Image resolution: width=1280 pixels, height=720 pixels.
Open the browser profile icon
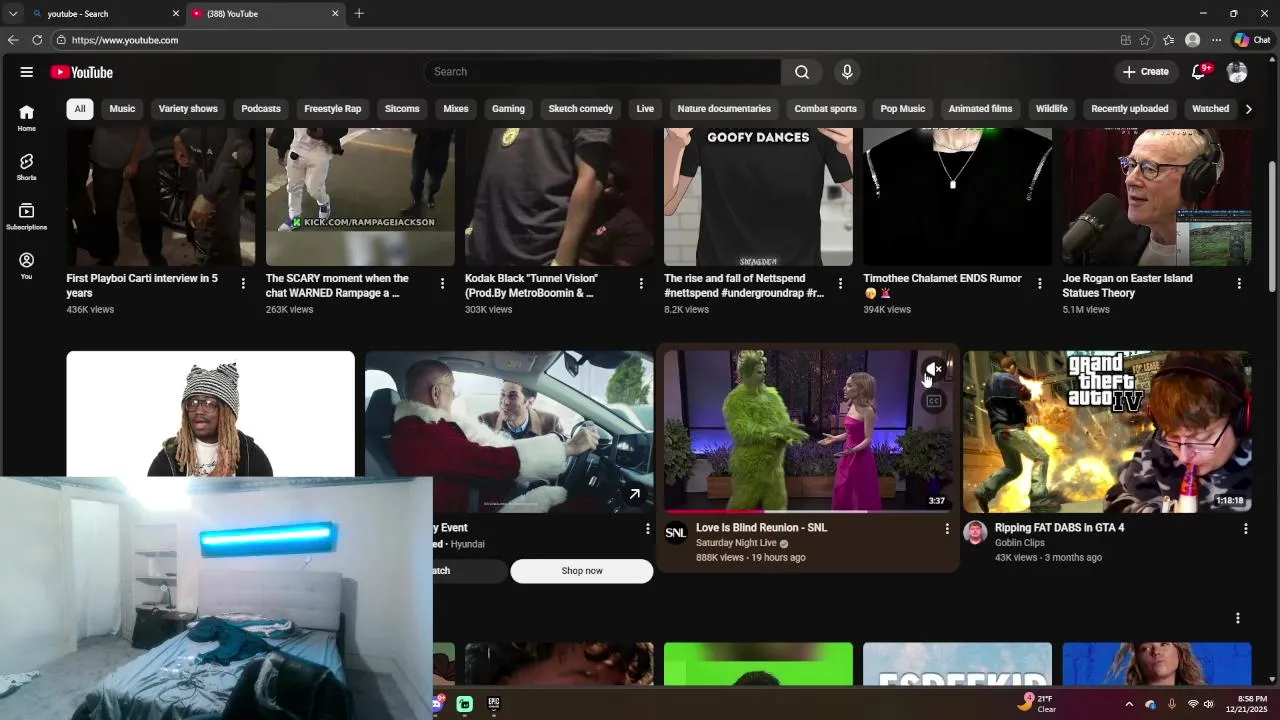pos(1192,40)
